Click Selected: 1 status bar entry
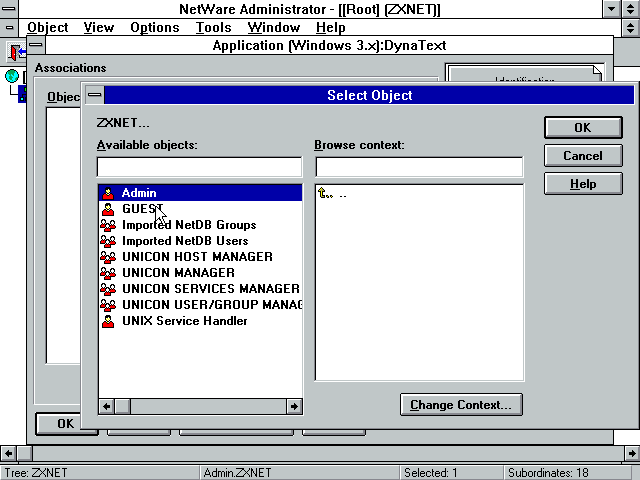Viewport: 640px width, 480px height. (431, 473)
